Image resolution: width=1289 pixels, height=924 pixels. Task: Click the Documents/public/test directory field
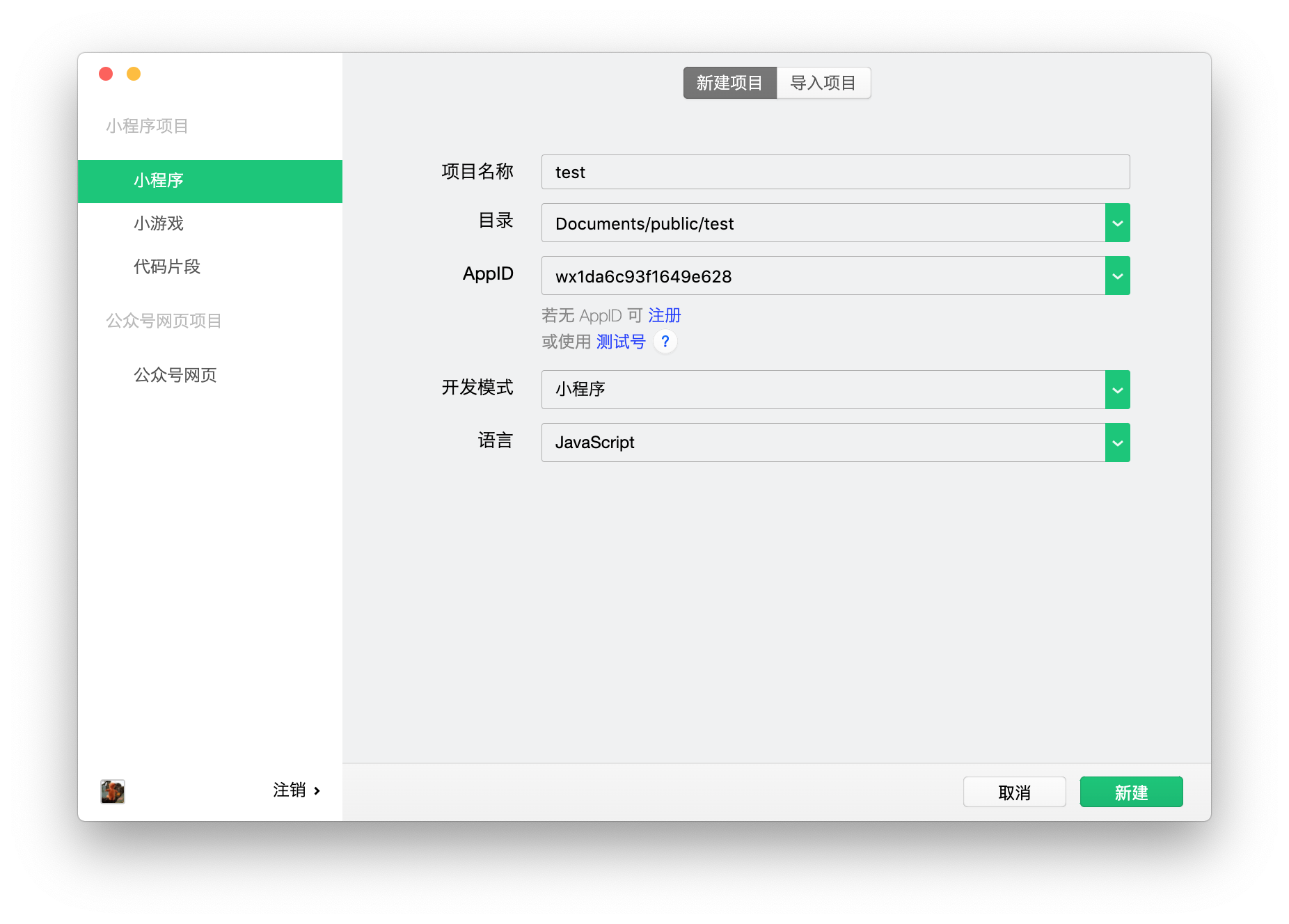[823, 223]
